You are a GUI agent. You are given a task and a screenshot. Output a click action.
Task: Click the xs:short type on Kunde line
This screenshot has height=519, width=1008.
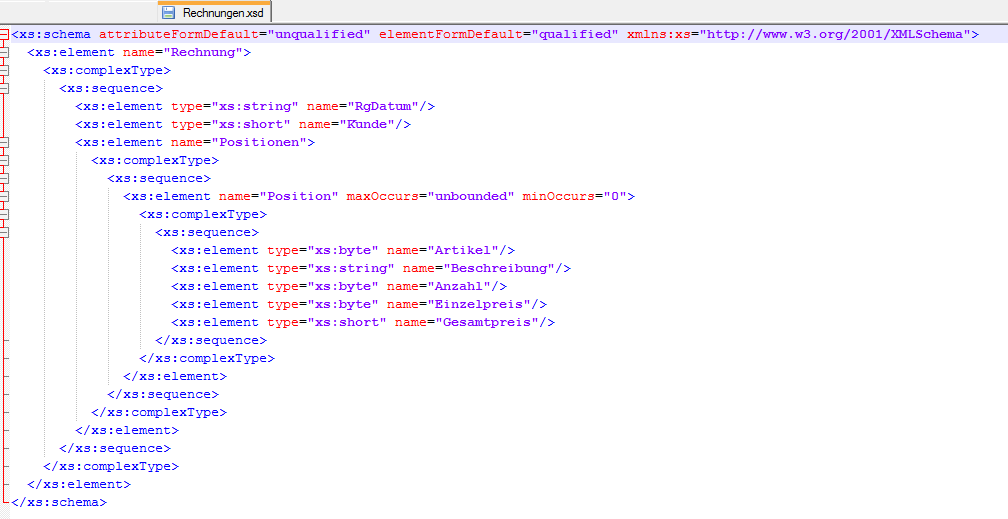point(251,124)
